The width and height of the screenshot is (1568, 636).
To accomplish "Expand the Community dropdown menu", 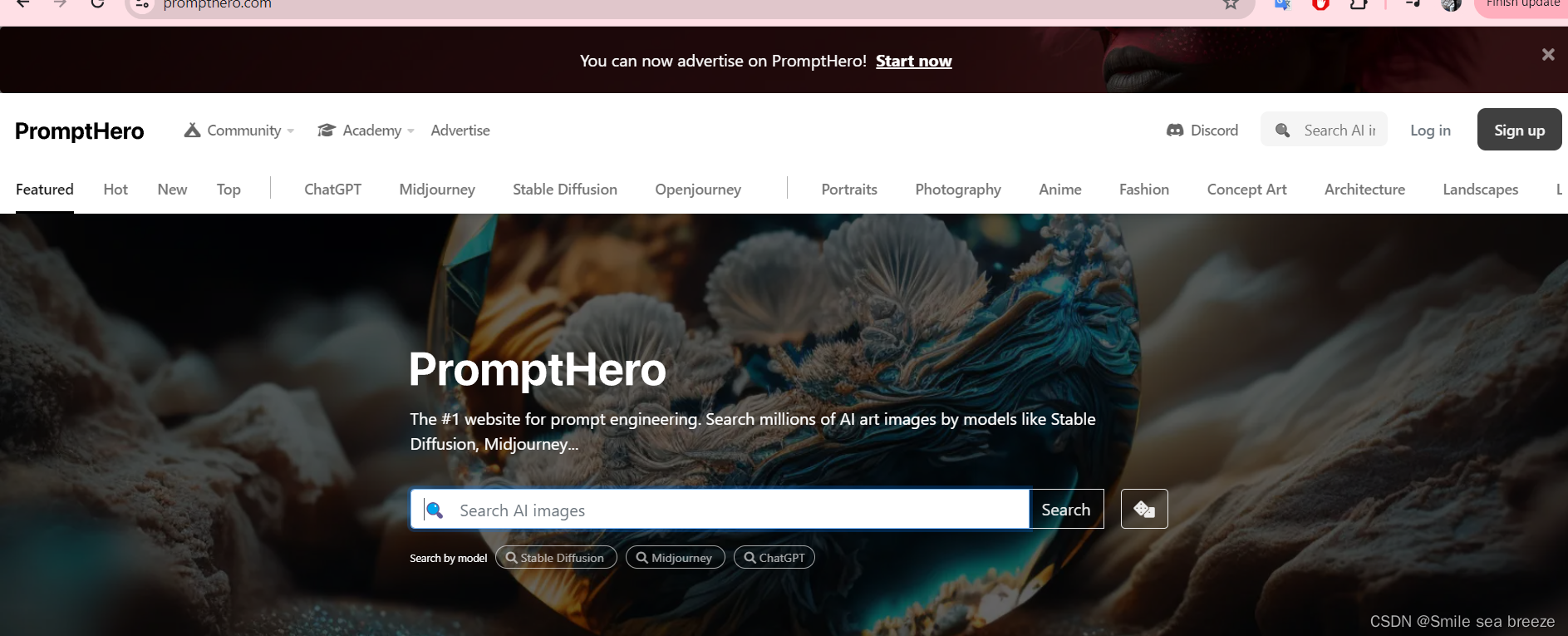I will 239,131.
